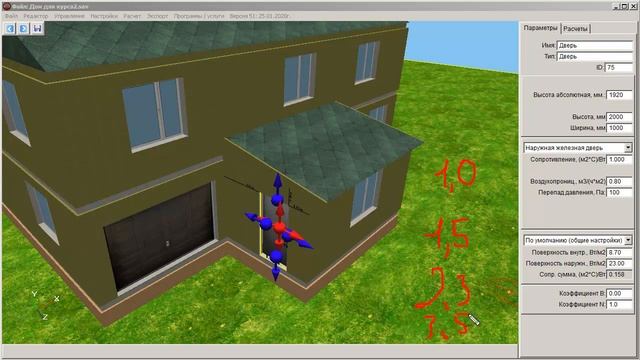Click Коэффициент N field showing 1.0
The image size is (640, 360).
(x=620, y=304)
